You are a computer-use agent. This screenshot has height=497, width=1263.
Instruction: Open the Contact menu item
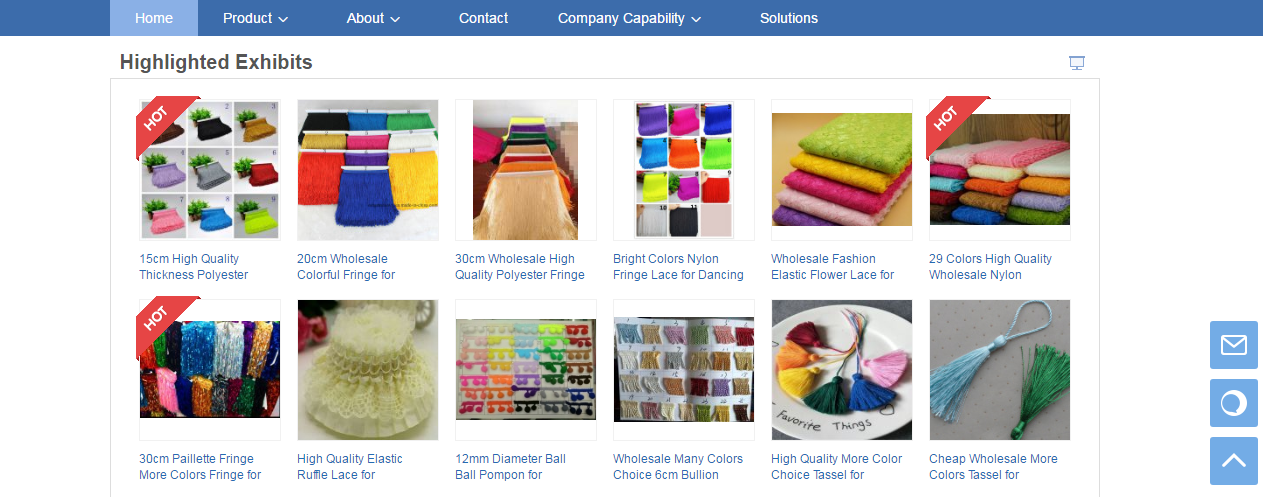click(x=483, y=18)
